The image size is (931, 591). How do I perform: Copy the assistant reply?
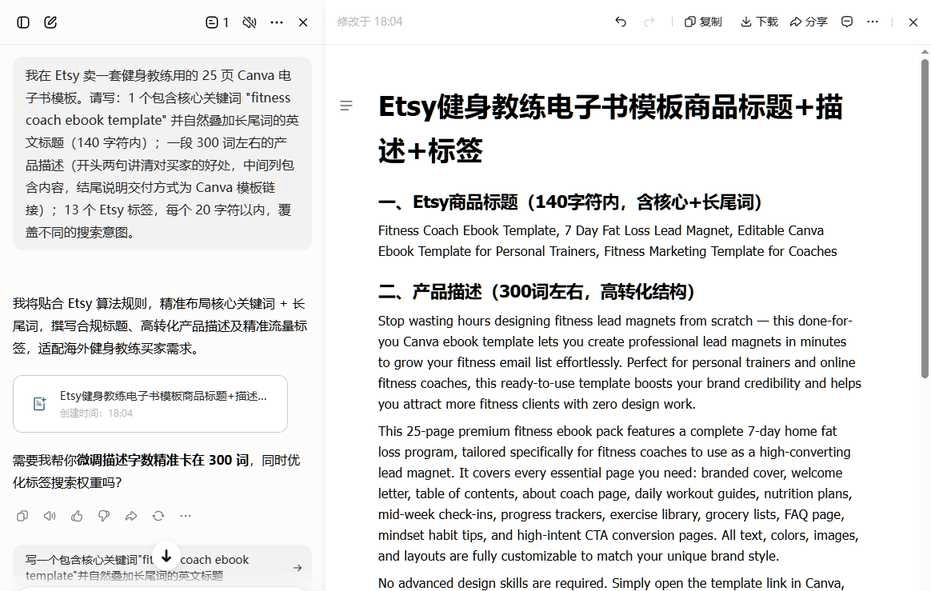pos(23,516)
